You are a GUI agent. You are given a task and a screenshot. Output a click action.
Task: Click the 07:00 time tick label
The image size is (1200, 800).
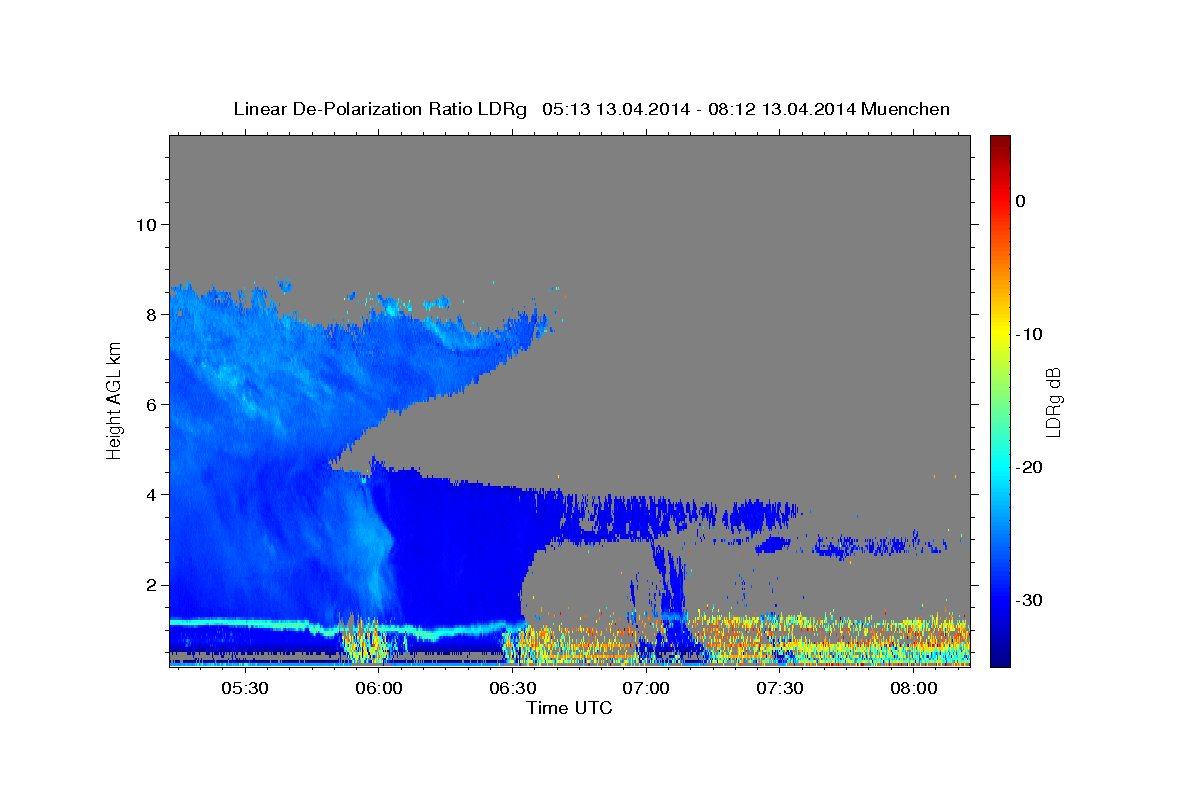pos(646,689)
